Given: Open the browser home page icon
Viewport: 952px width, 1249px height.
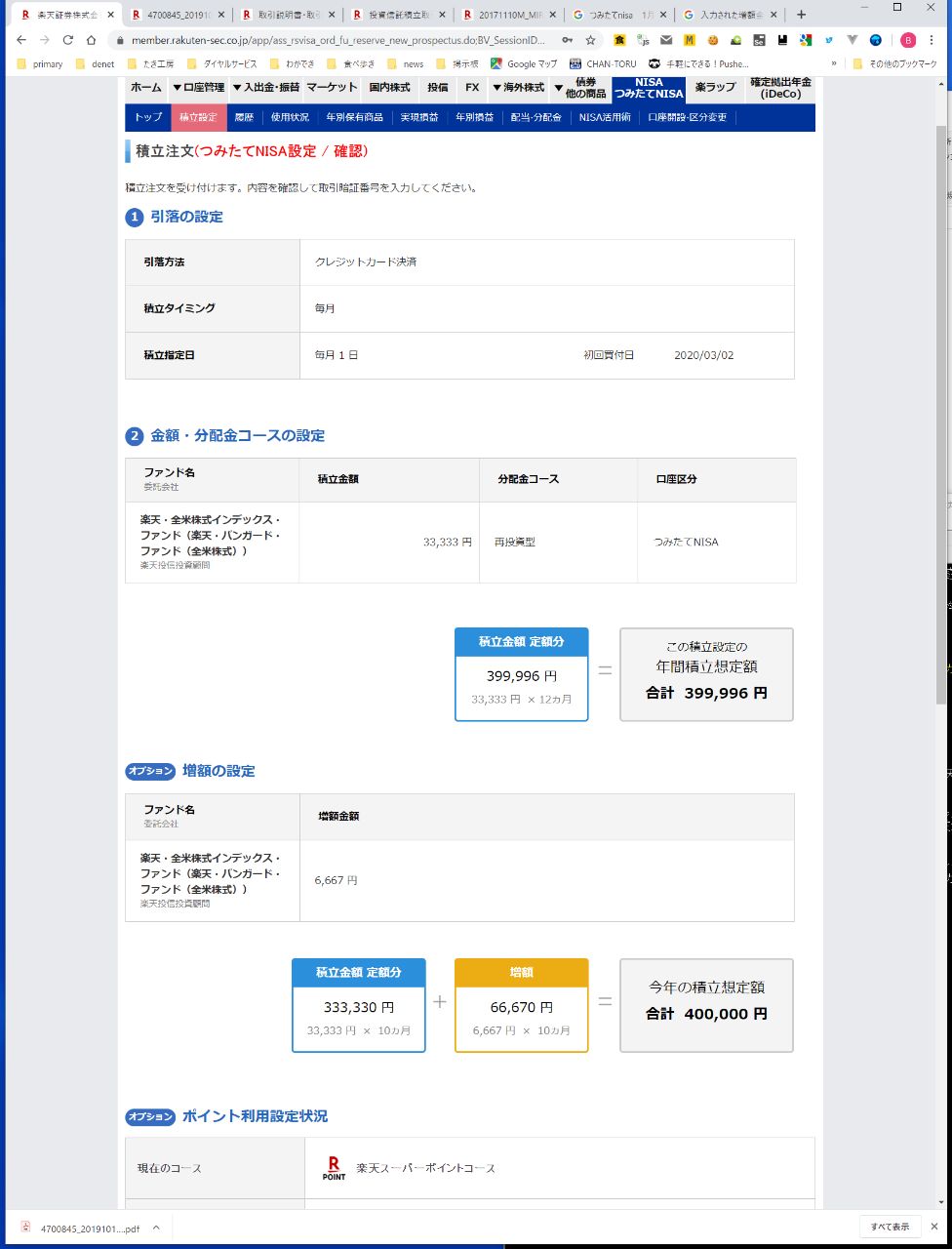Looking at the screenshot, I should [x=91, y=40].
